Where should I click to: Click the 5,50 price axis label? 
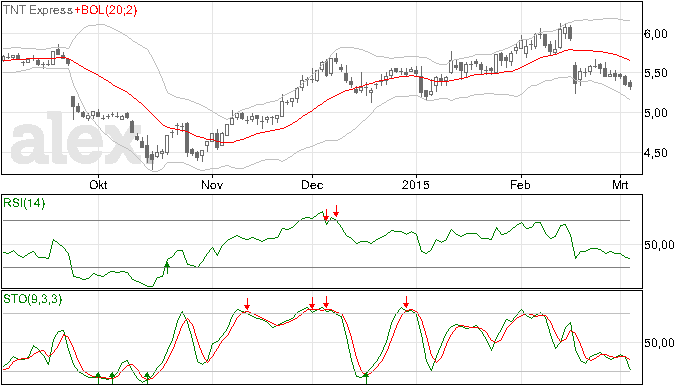[656, 73]
